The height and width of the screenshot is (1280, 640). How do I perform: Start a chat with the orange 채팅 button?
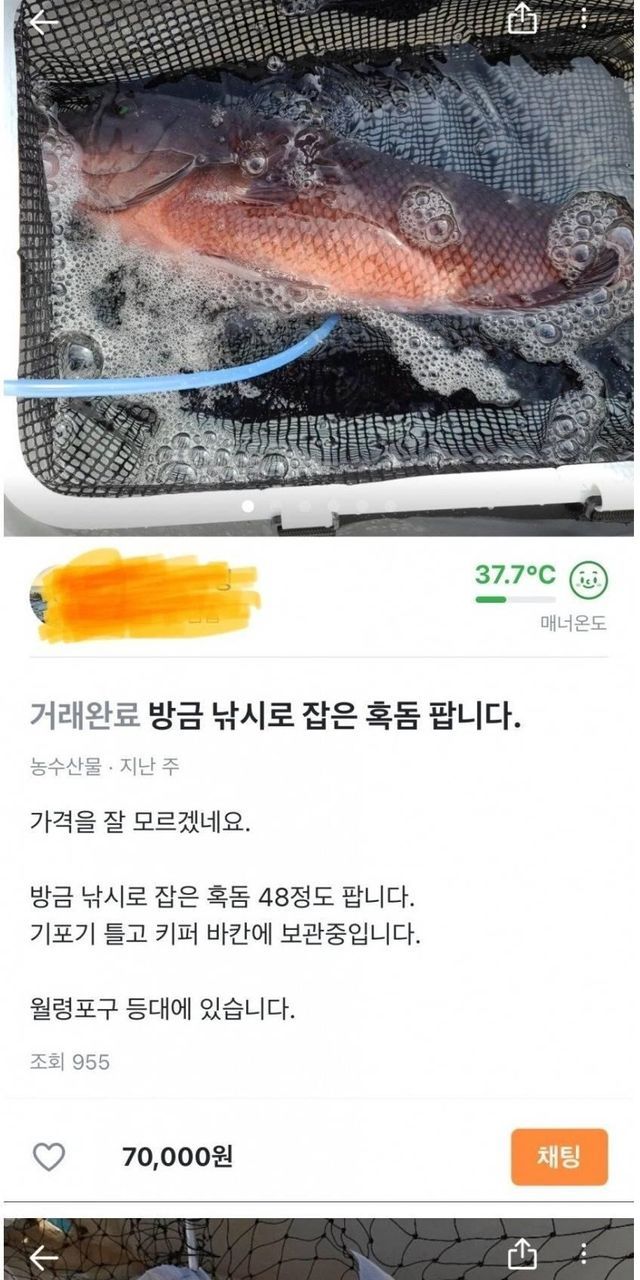(x=559, y=1157)
